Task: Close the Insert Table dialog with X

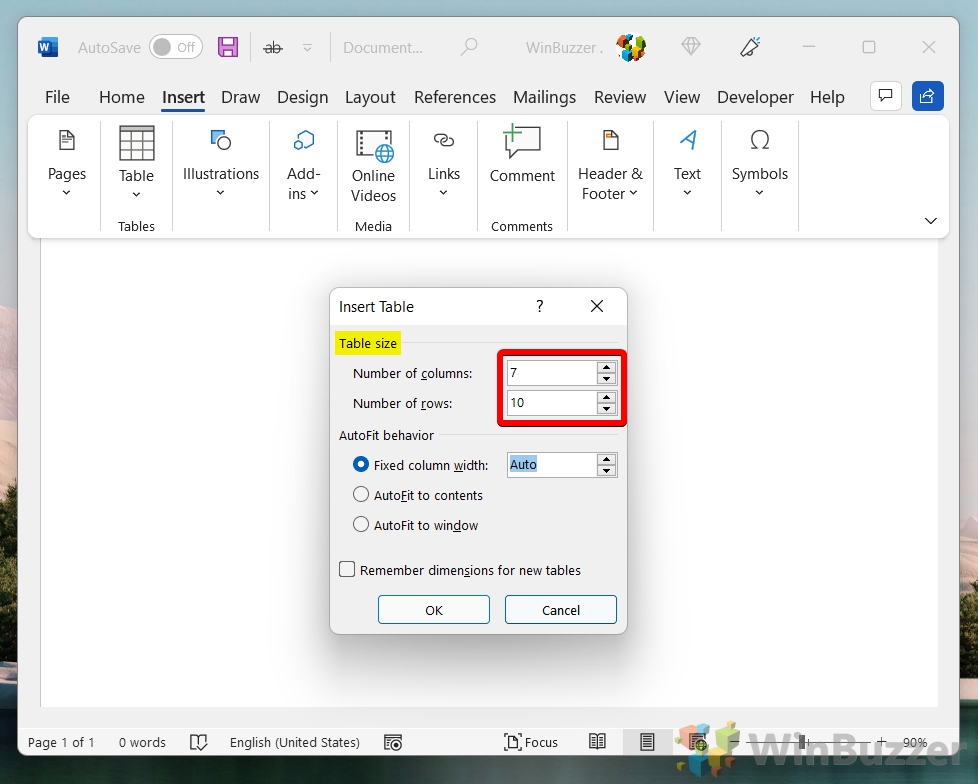Action: click(597, 306)
